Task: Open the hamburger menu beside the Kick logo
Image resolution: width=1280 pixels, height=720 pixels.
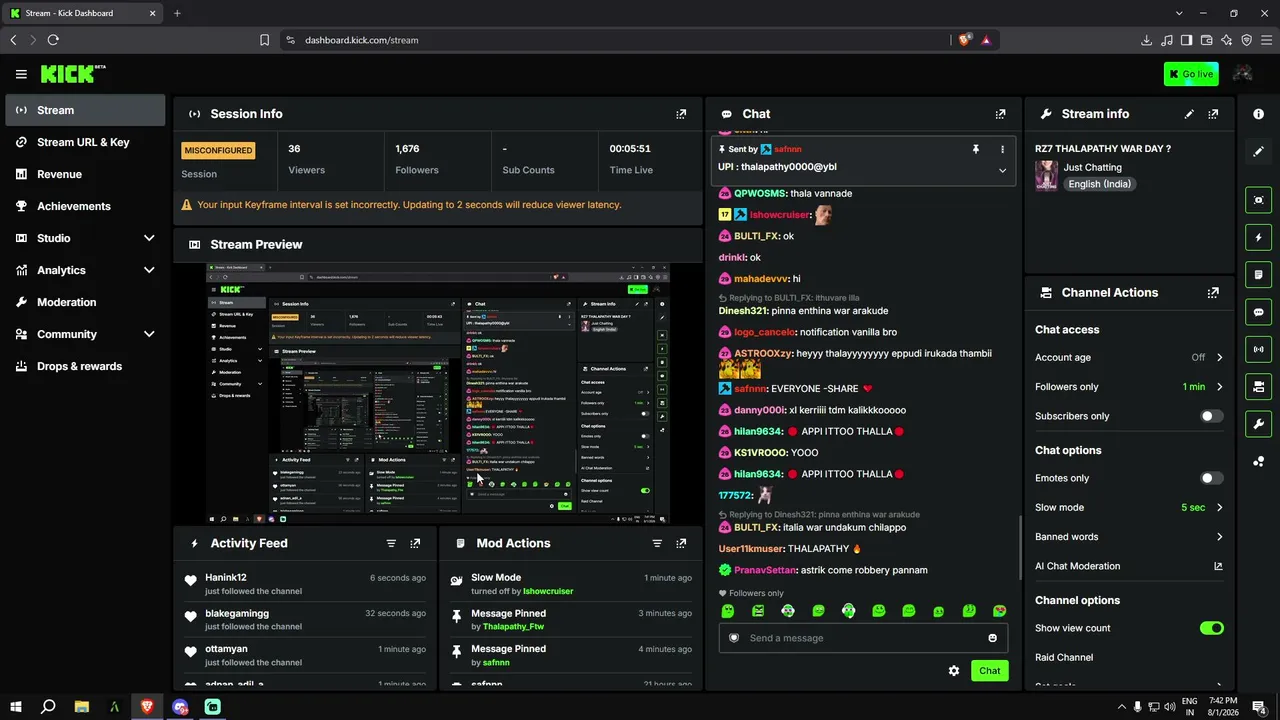Action: tap(21, 74)
